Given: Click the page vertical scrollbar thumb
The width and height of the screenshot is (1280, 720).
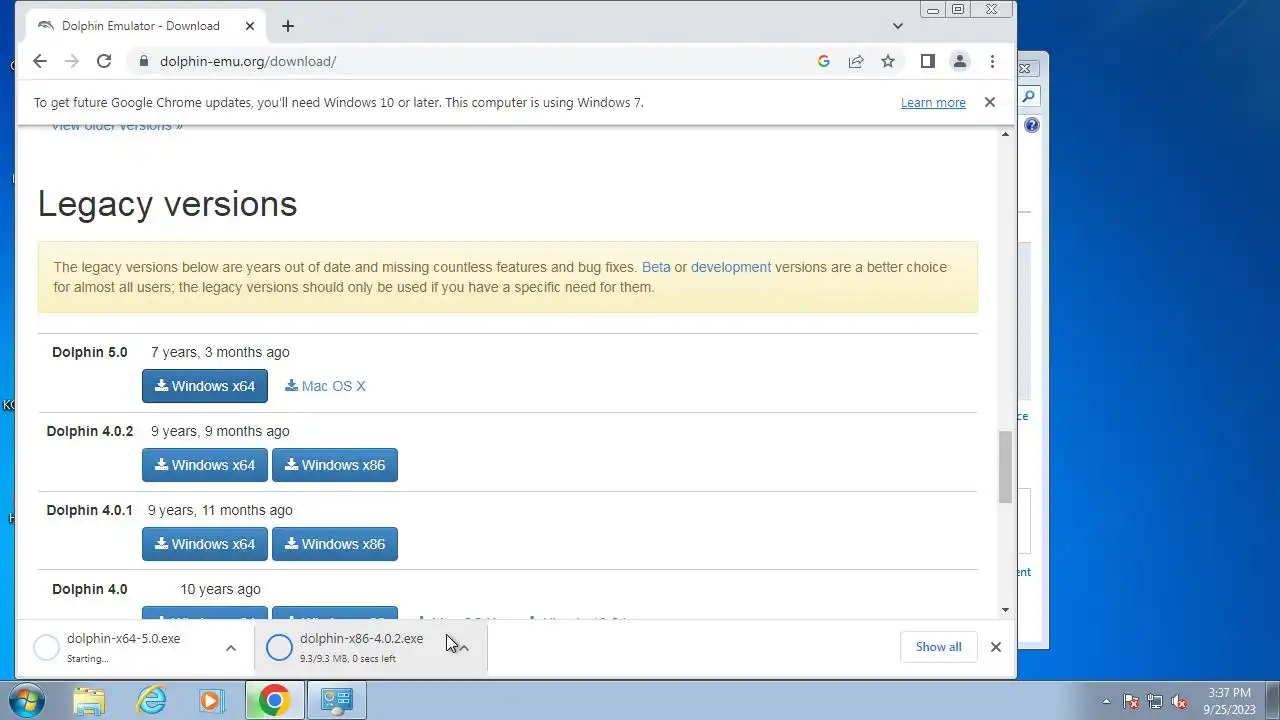Looking at the screenshot, I should [1005, 467].
